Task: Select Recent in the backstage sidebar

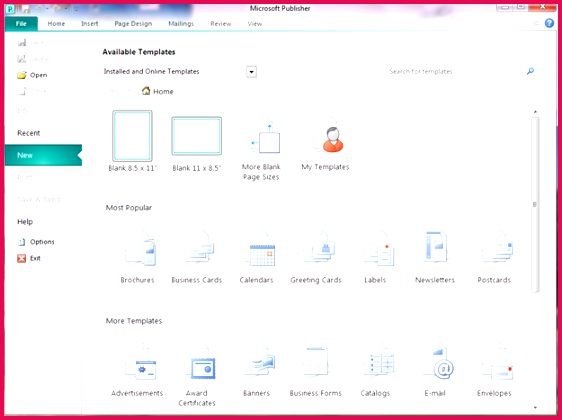Action: pos(29,133)
